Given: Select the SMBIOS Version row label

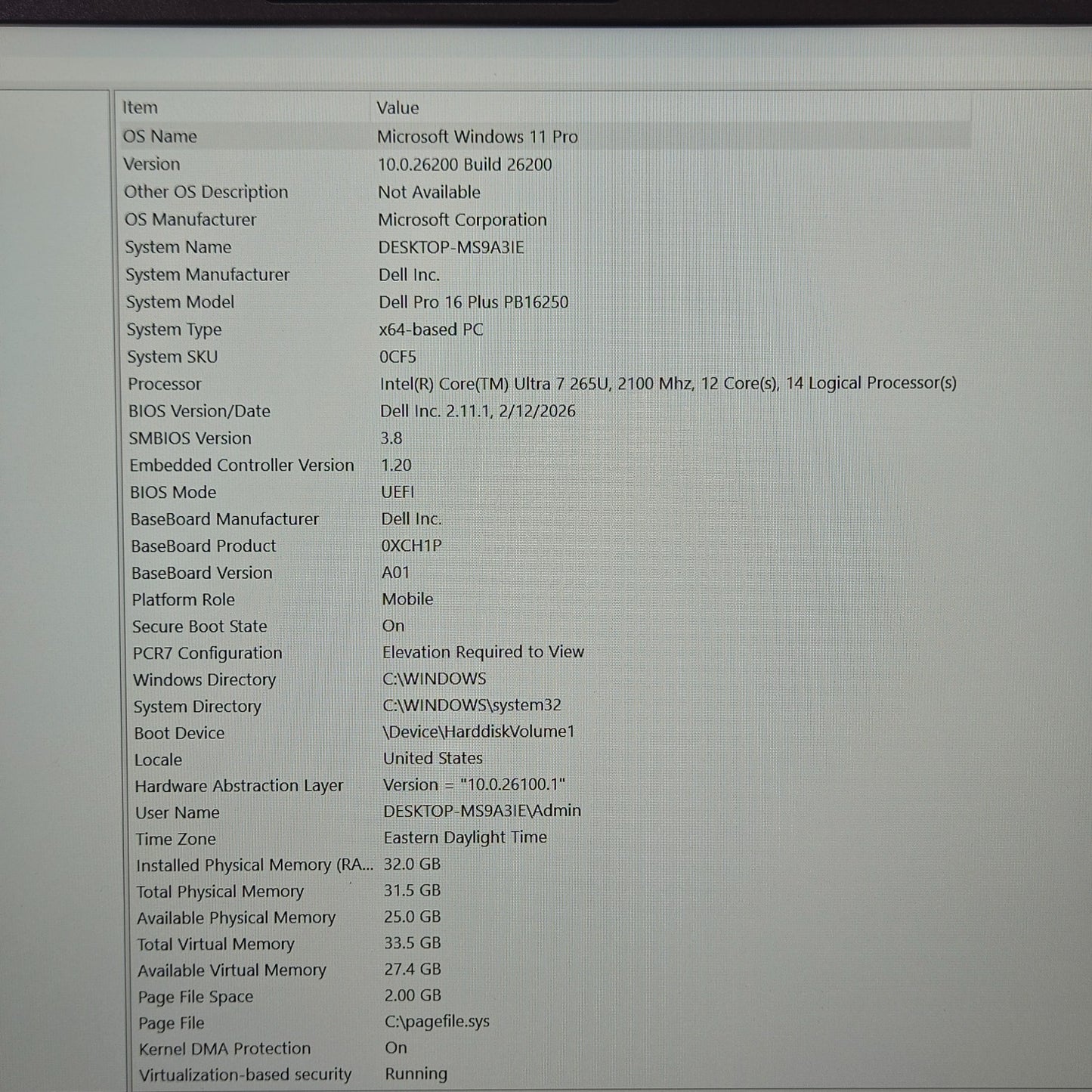Looking at the screenshot, I should [x=190, y=438].
